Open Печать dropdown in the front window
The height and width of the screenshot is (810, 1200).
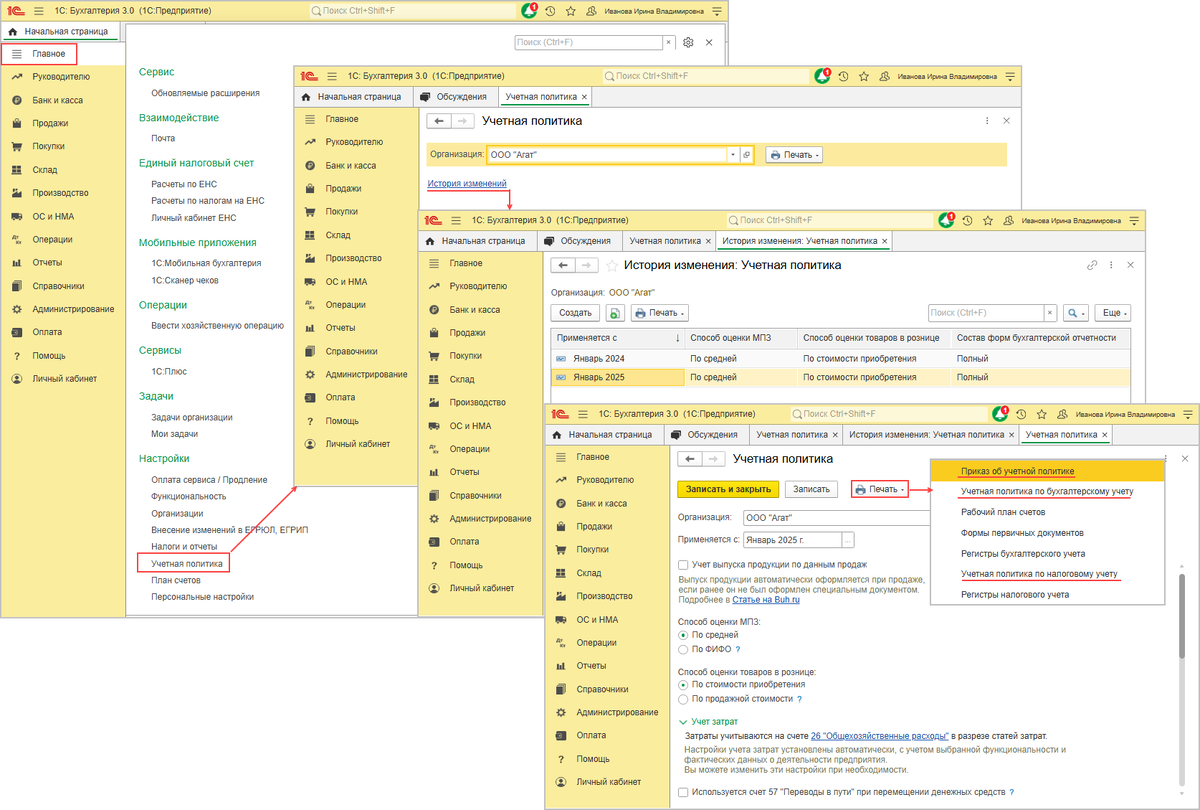[x=879, y=489]
